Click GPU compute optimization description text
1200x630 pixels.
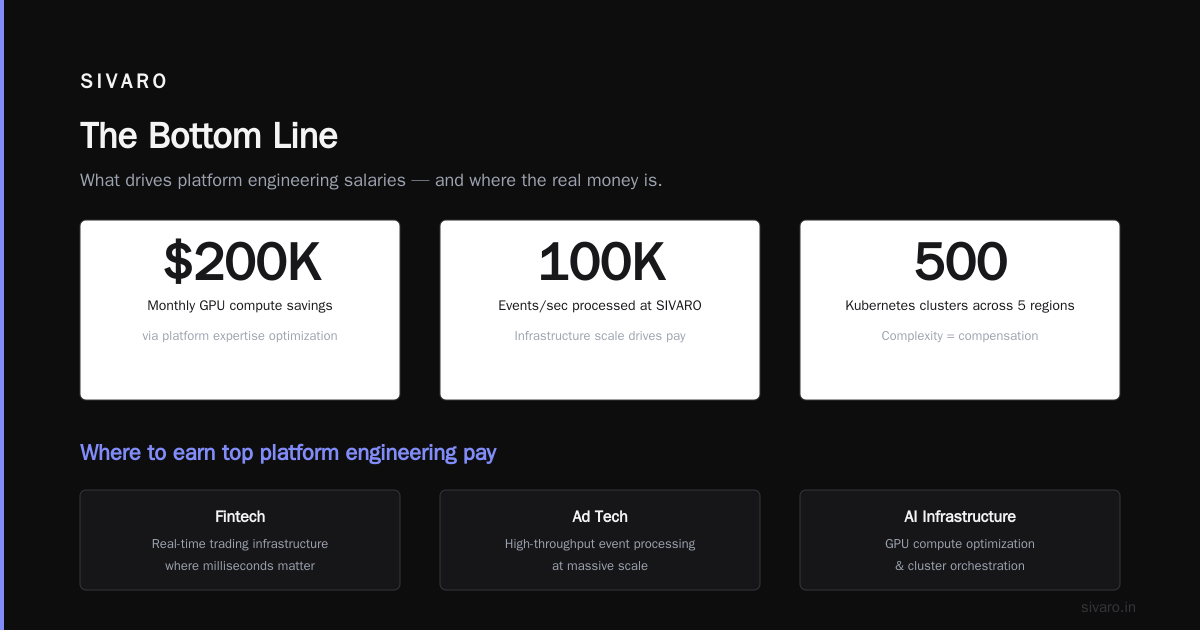tap(960, 544)
